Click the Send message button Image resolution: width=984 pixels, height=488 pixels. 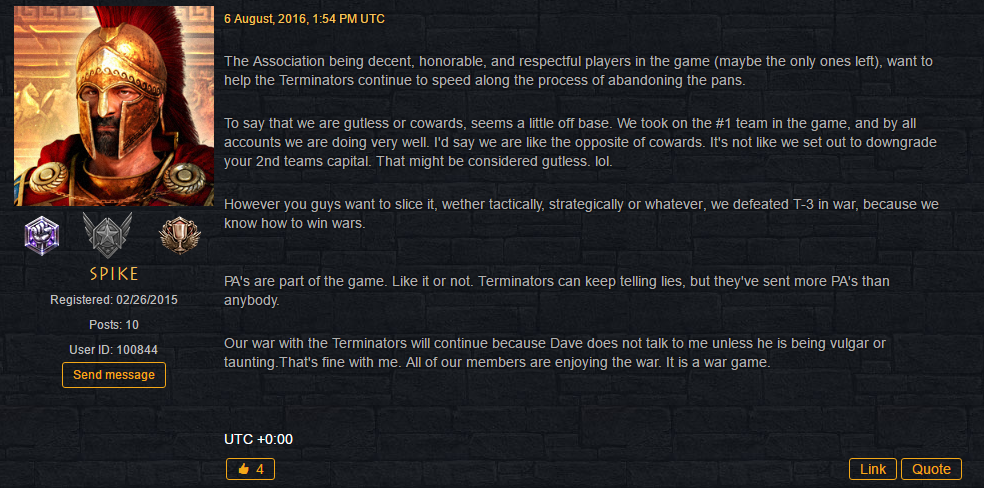tap(114, 375)
